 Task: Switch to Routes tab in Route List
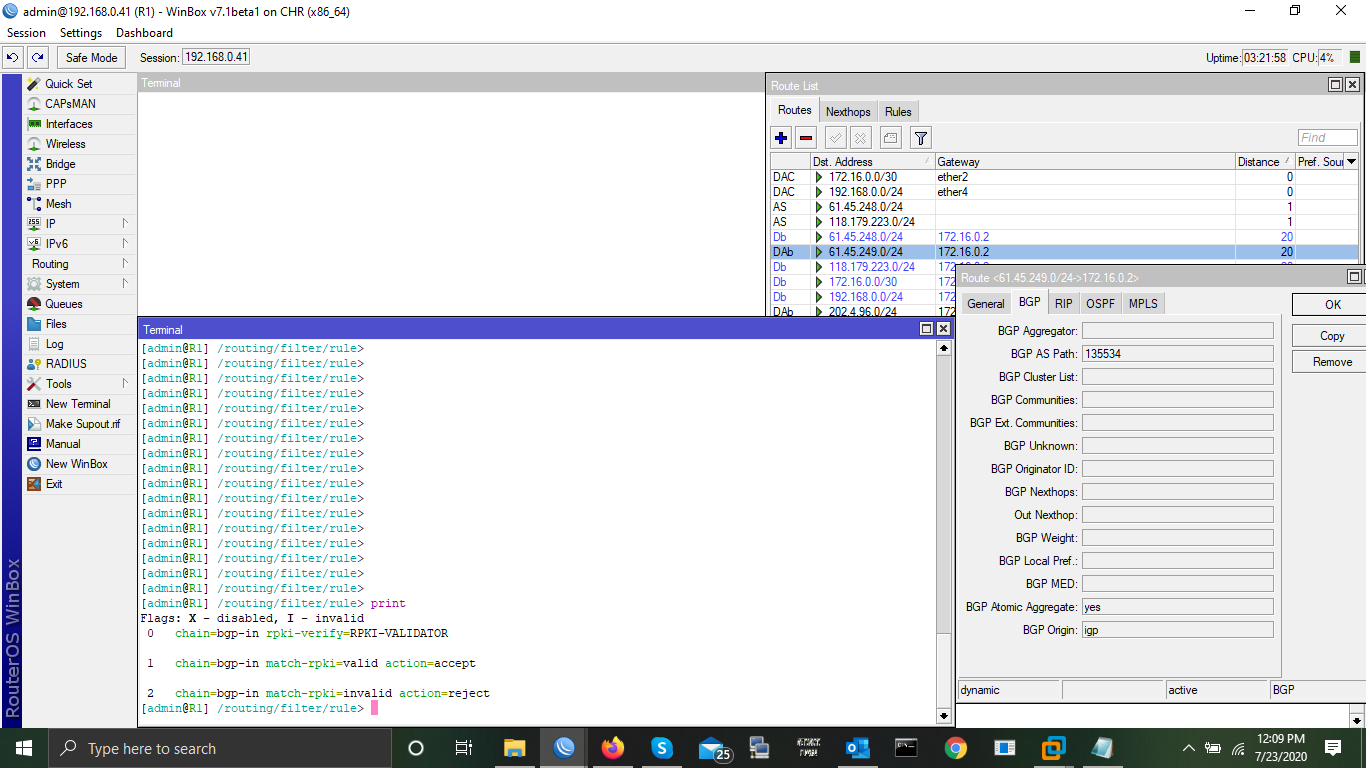(x=795, y=111)
